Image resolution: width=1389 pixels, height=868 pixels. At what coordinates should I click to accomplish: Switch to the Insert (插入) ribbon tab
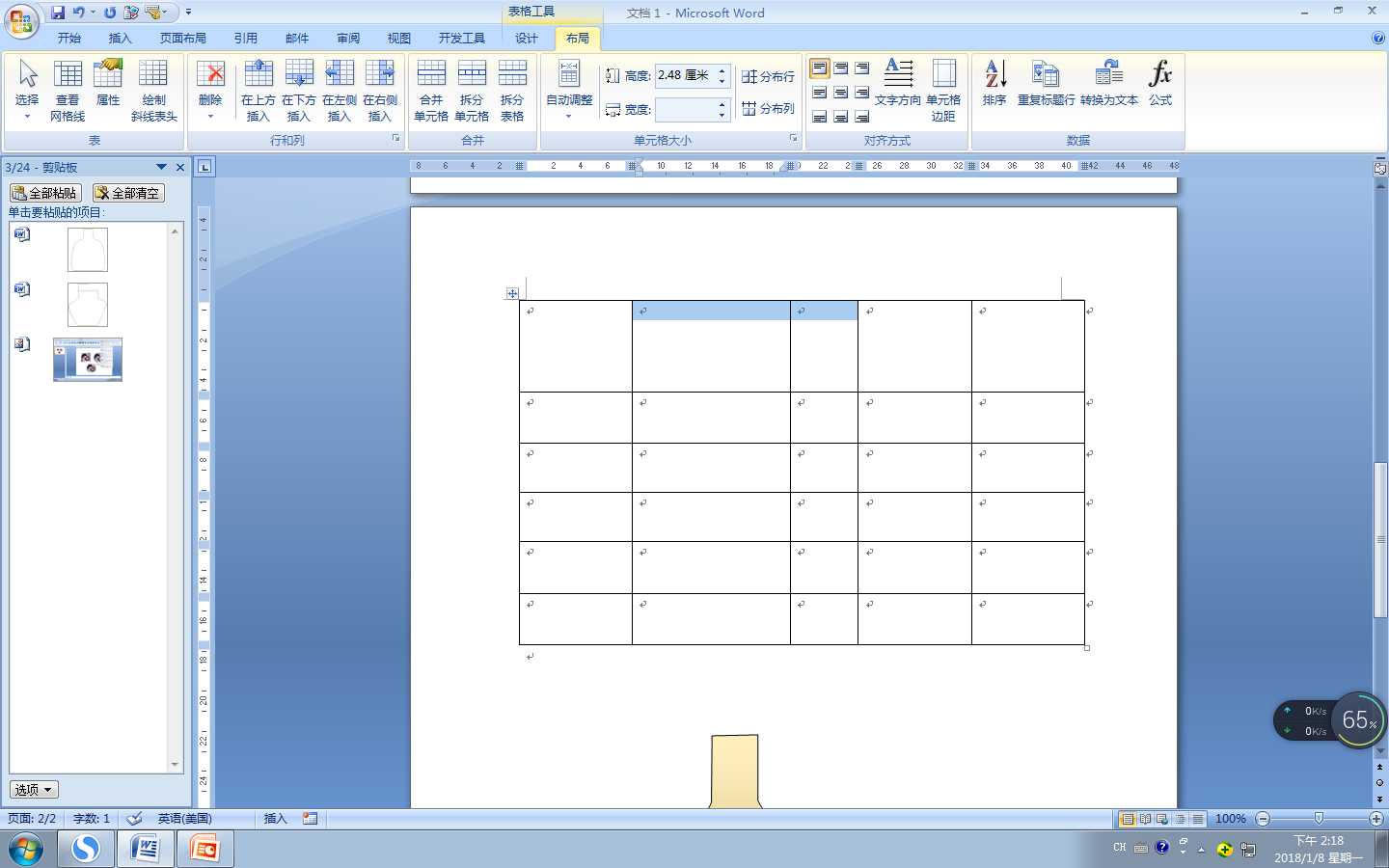click(x=120, y=39)
